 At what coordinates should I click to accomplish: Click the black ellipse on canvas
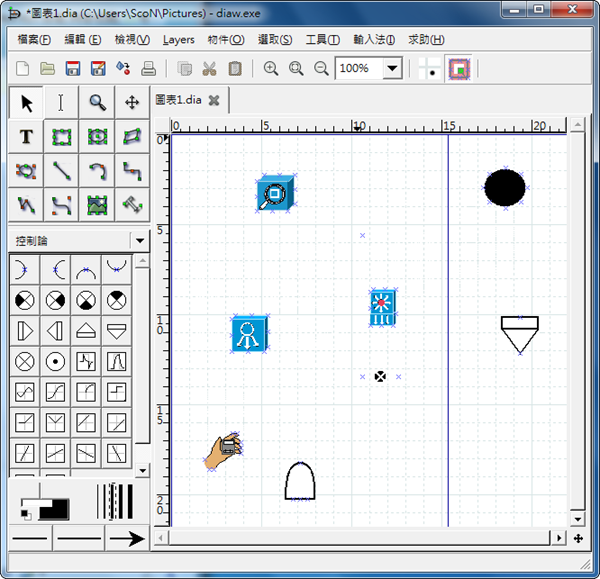(505, 187)
